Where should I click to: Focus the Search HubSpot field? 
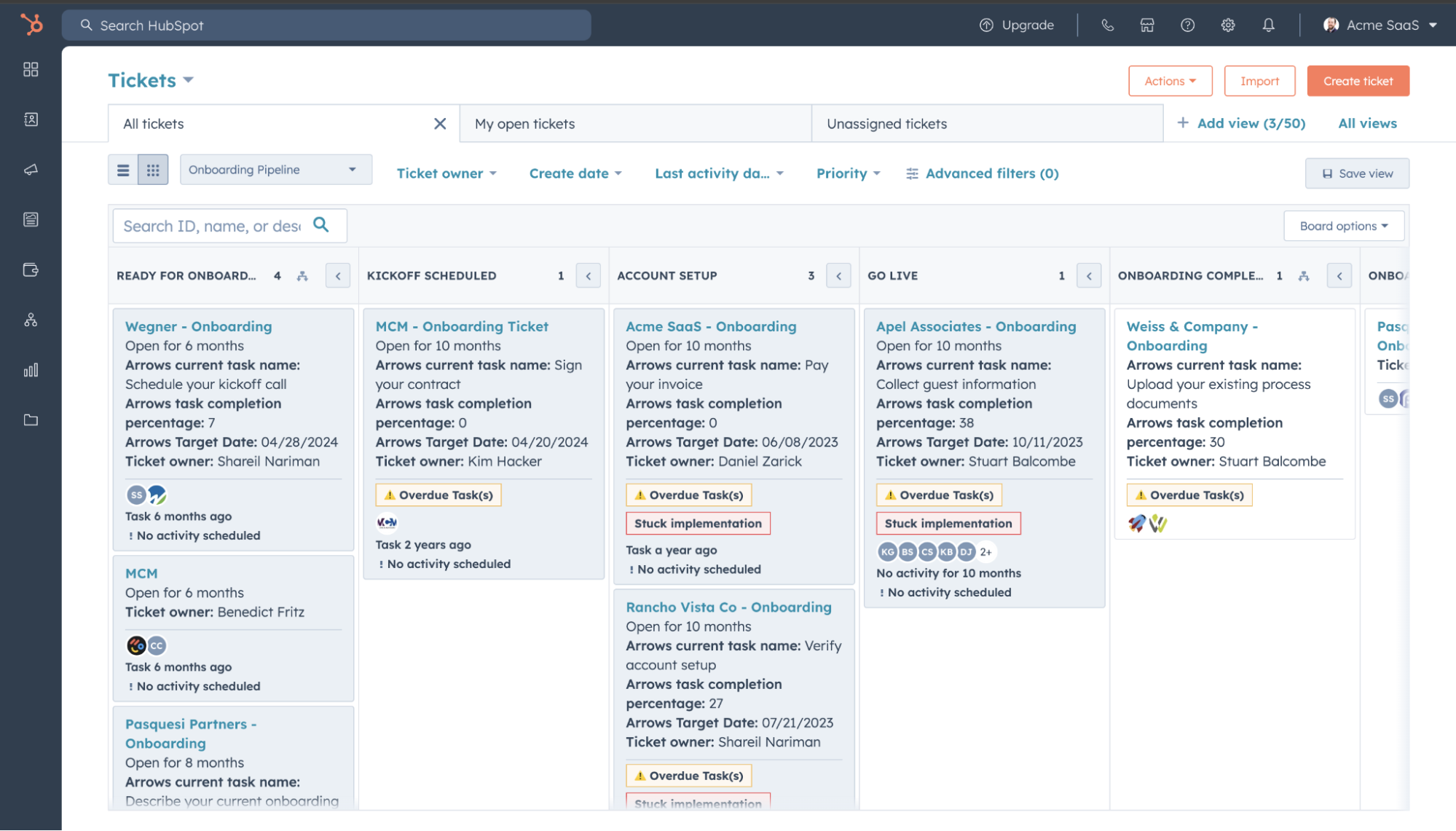(326, 25)
